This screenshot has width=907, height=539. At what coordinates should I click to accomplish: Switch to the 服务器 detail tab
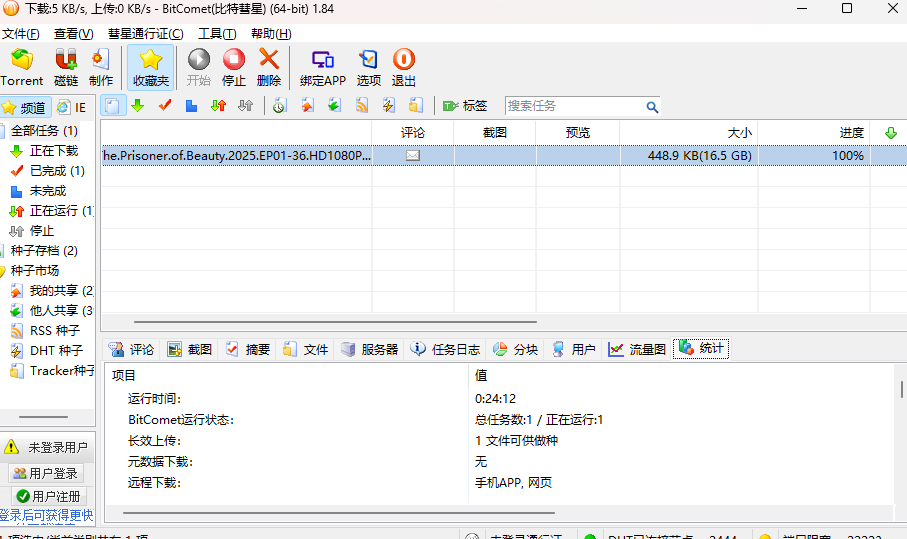coord(370,349)
